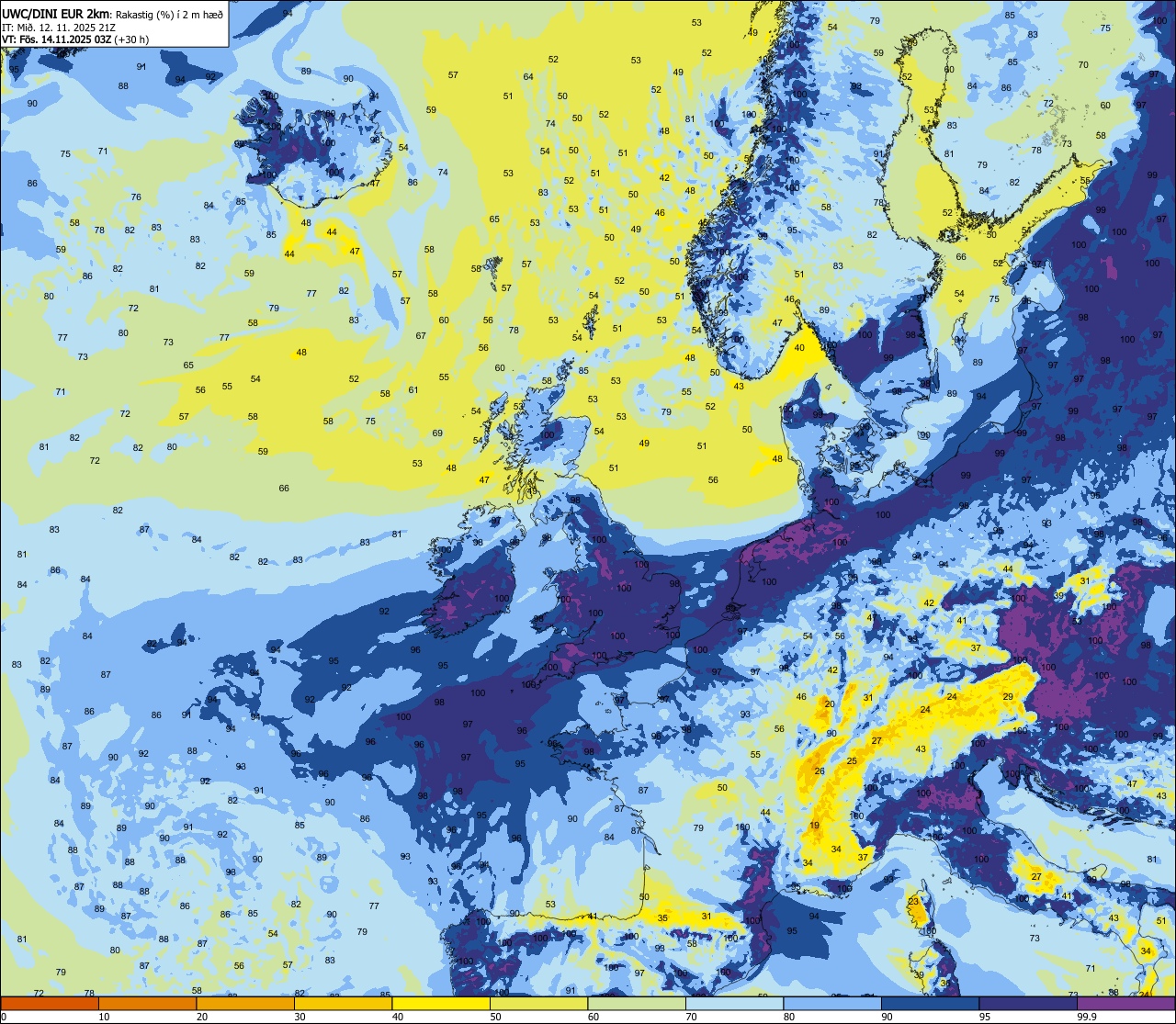Click the humidity value '40' near Skagerrak
This screenshot has width=1176, height=1024.
(799, 347)
